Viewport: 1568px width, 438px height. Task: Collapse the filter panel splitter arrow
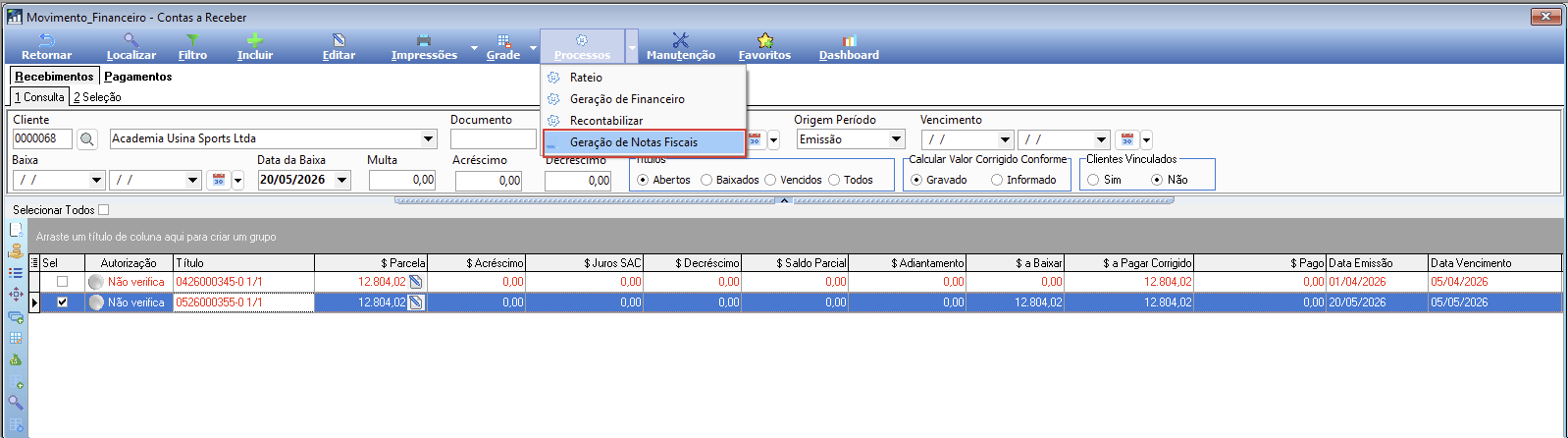pyautogui.click(x=784, y=200)
